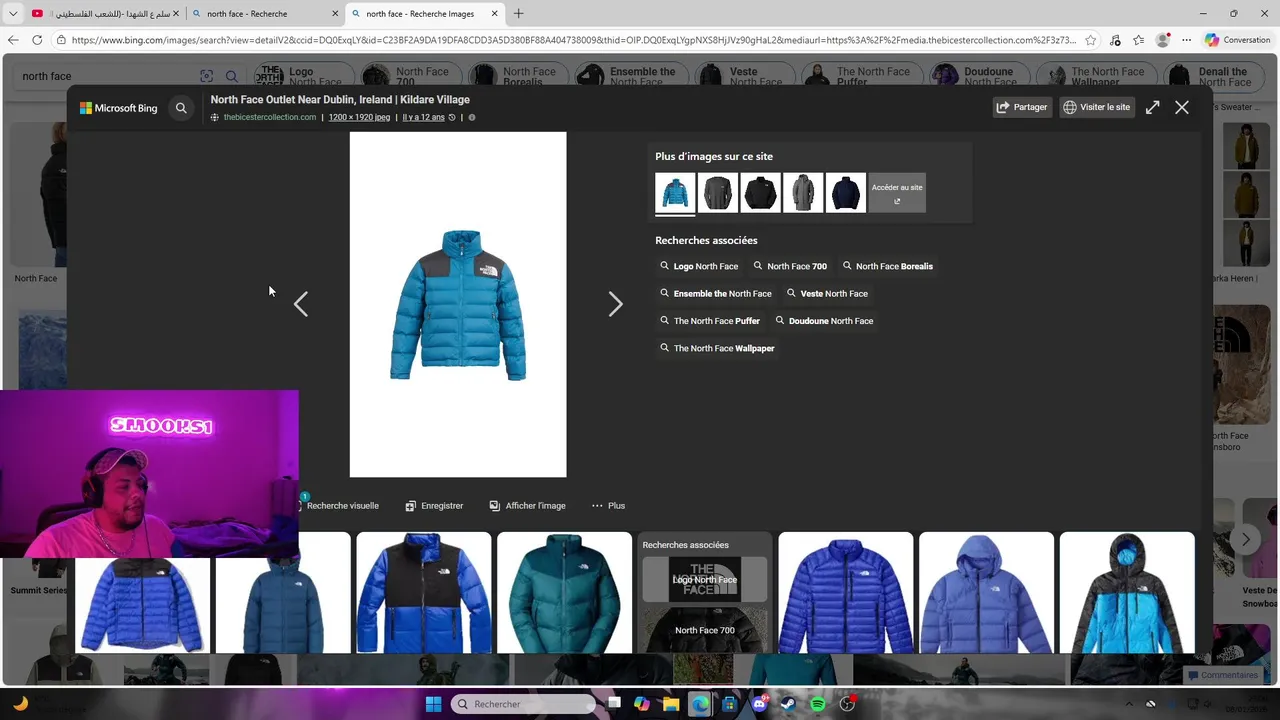Close the Bing image detail view

[1182, 107]
